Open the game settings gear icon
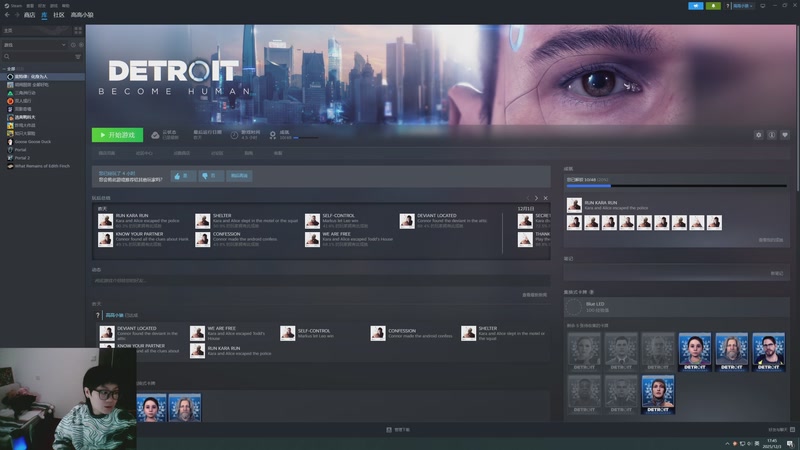This screenshot has width=800, height=450. coord(759,135)
